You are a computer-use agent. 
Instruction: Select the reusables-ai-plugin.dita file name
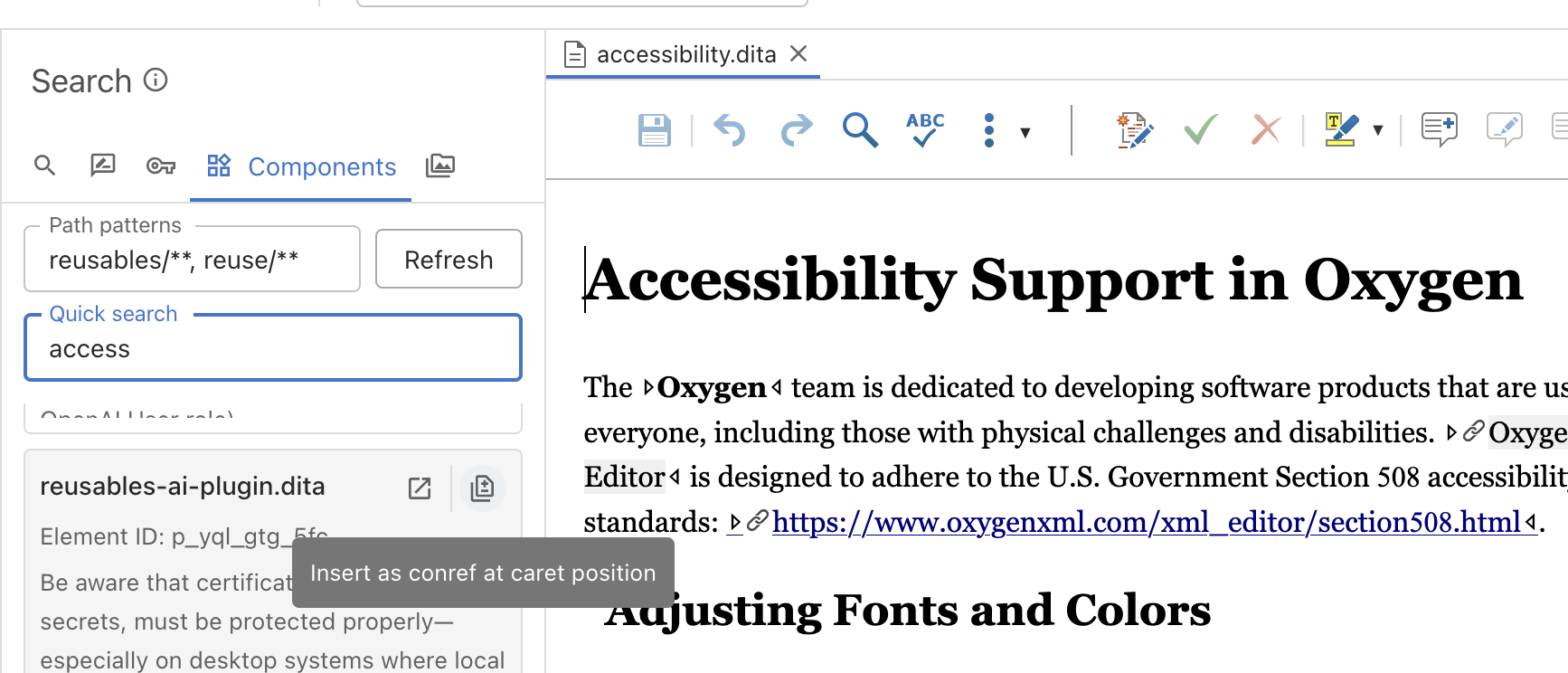pyautogui.click(x=183, y=487)
